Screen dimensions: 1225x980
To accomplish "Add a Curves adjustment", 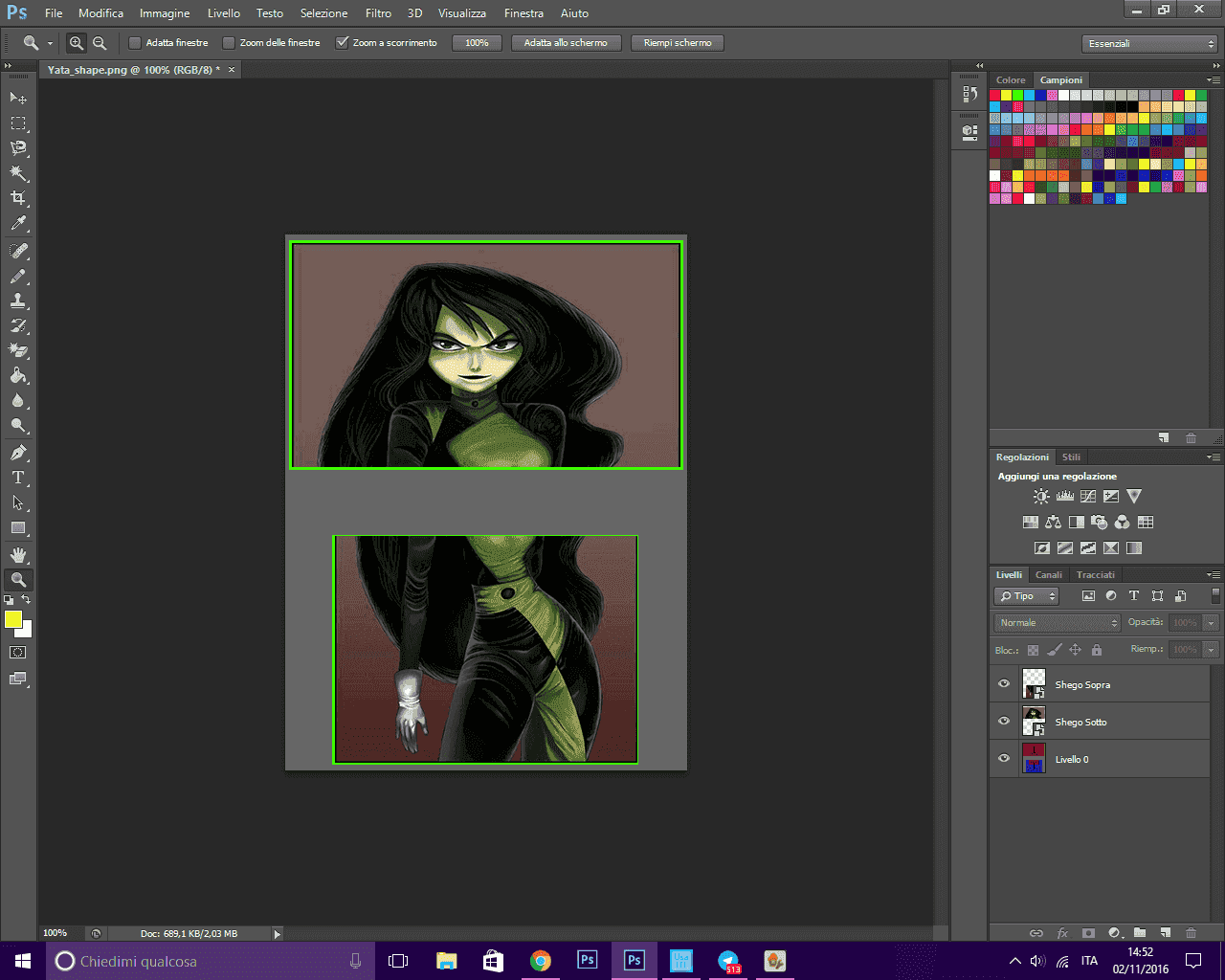I will click(1088, 496).
